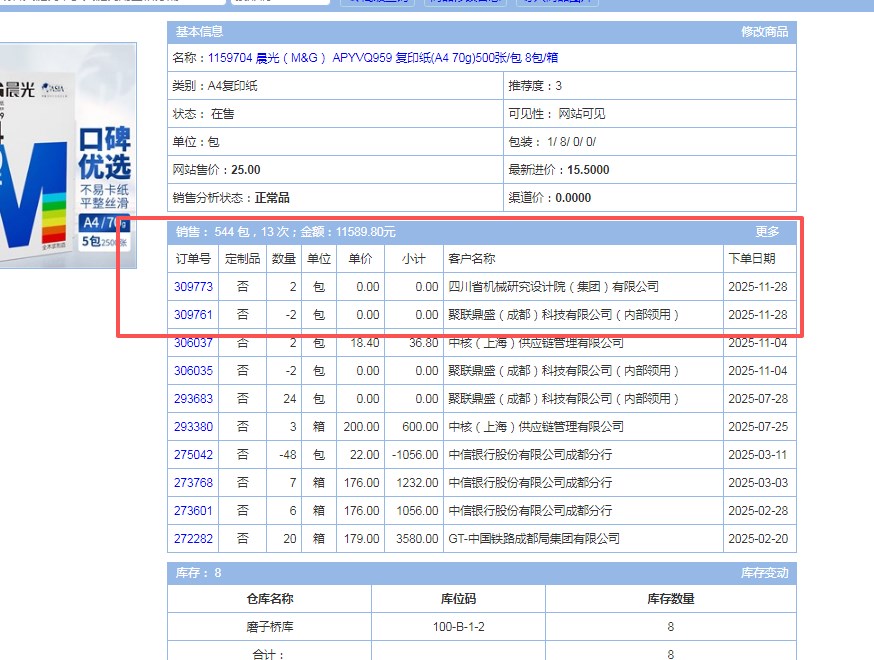The image size is (874, 660).
Task: Open order number 306037
Action: [193, 343]
